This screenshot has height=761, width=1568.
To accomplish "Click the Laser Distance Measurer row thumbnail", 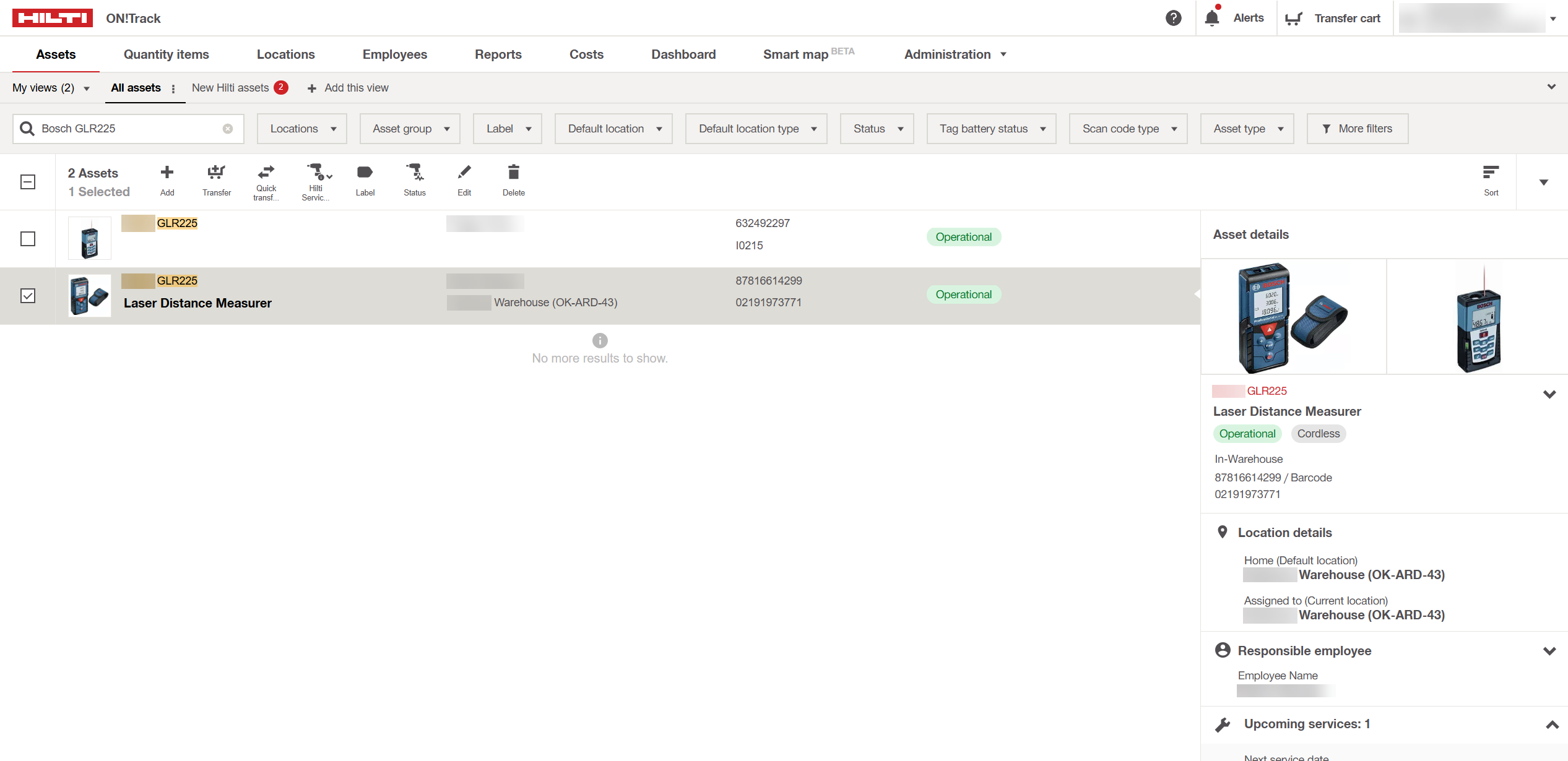I will point(90,296).
